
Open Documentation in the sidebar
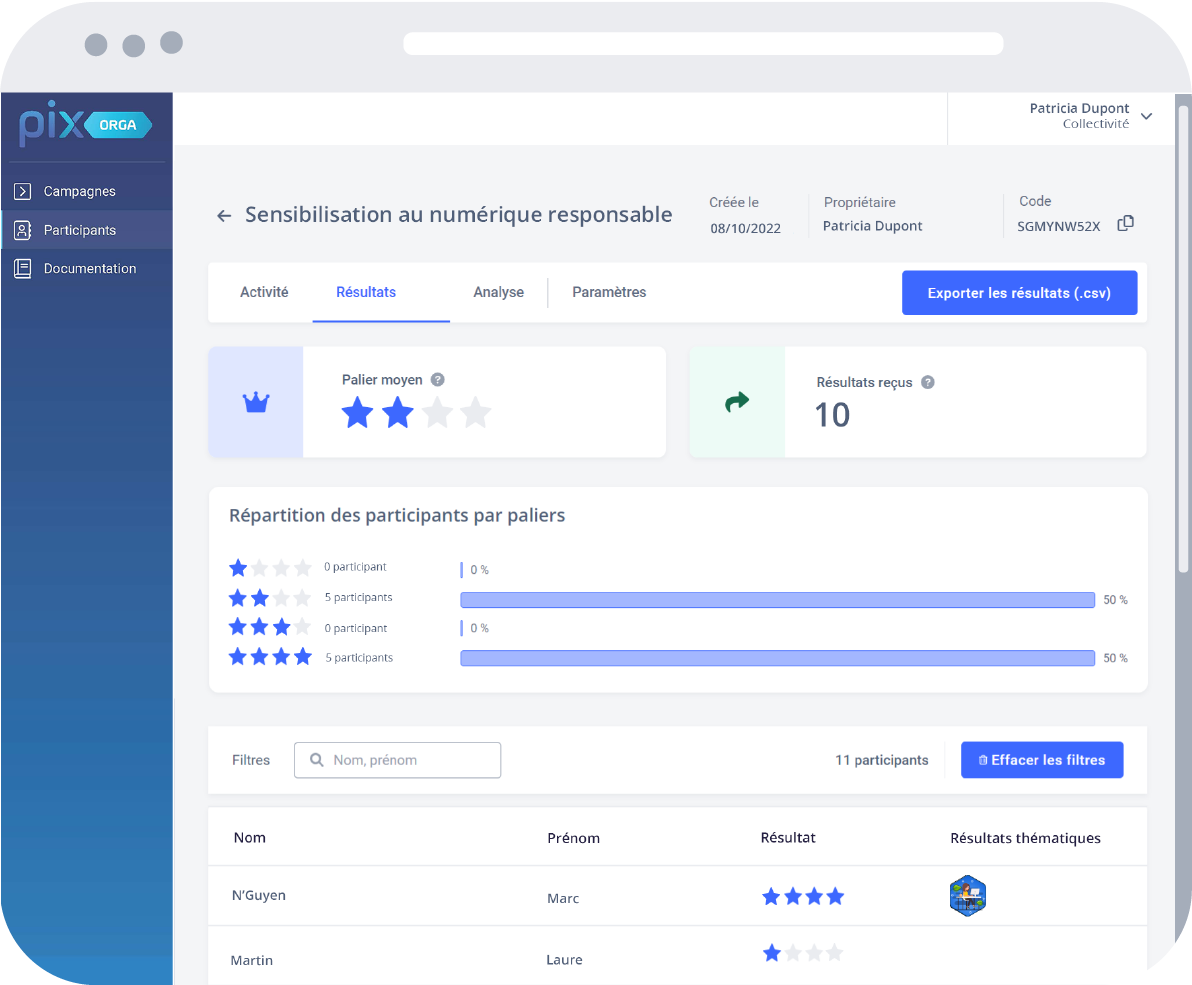[89, 268]
